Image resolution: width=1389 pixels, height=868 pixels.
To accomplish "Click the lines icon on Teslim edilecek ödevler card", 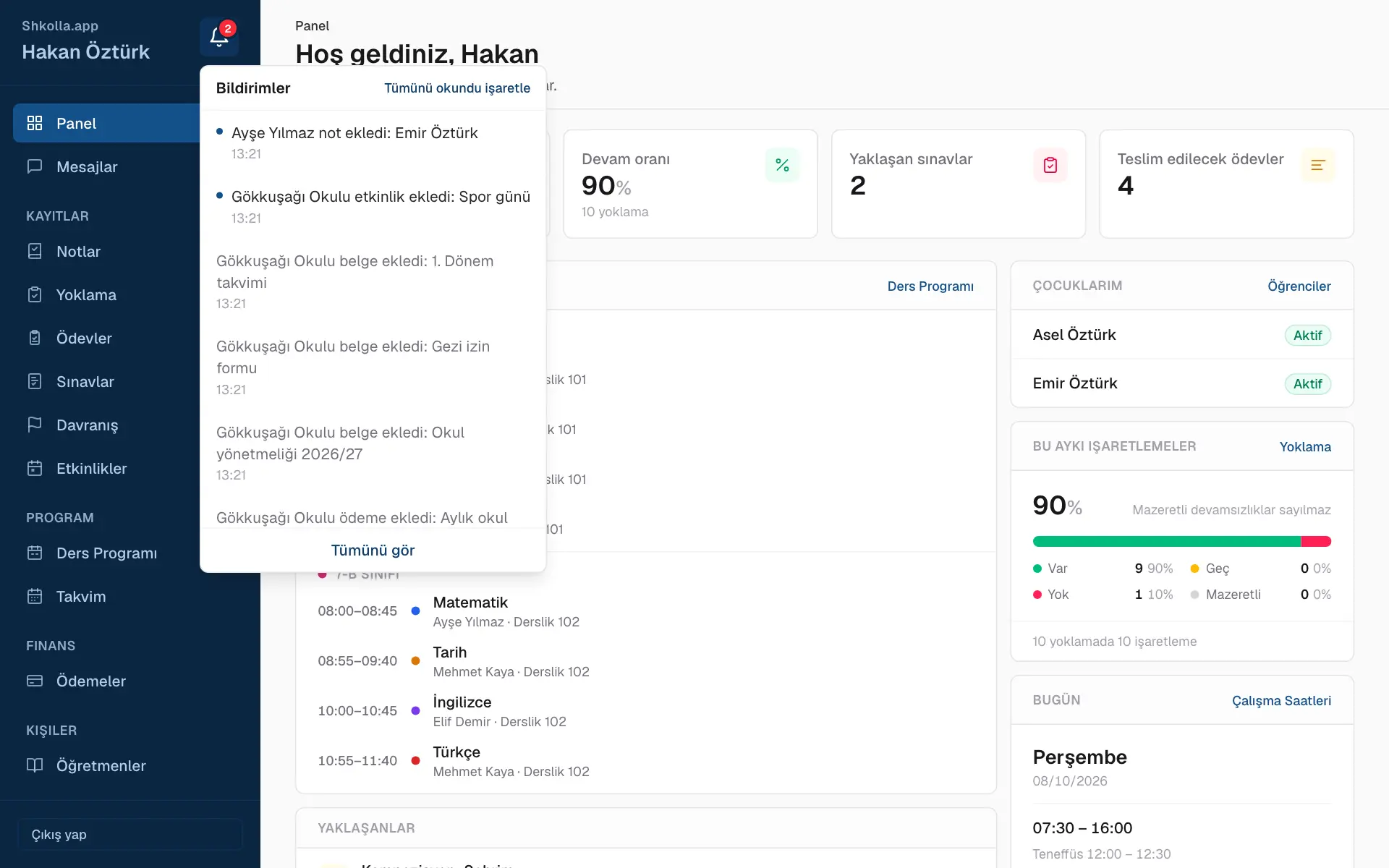I will [1318, 165].
